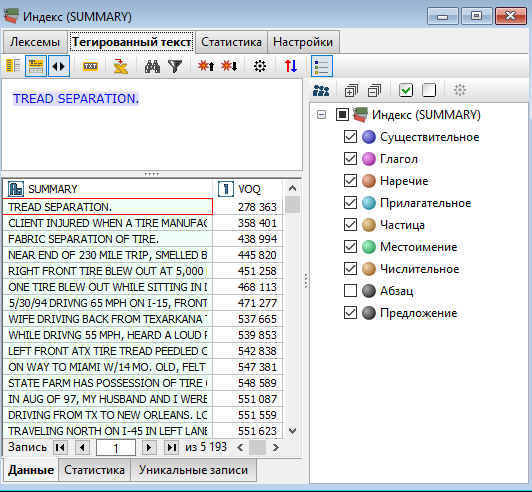The width and height of the screenshot is (532, 492).
Task: Click the blue Существительное color ball
Action: (x=369, y=137)
